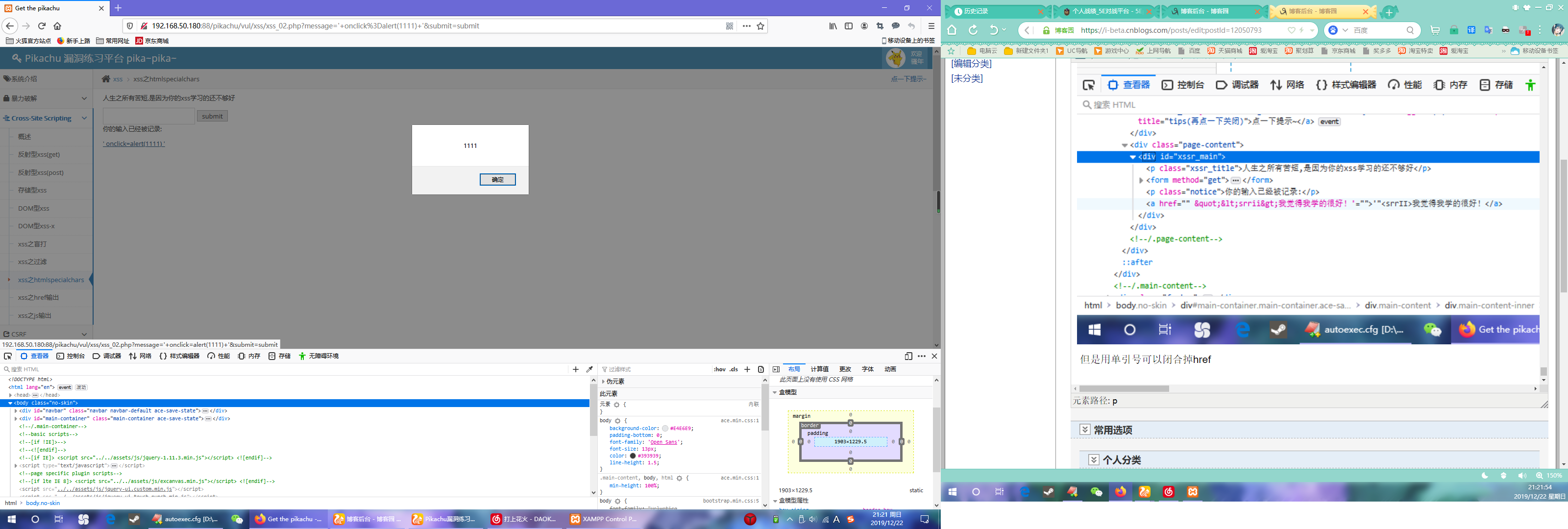
Task: Click the create new node plus icon
Action: 576,369
